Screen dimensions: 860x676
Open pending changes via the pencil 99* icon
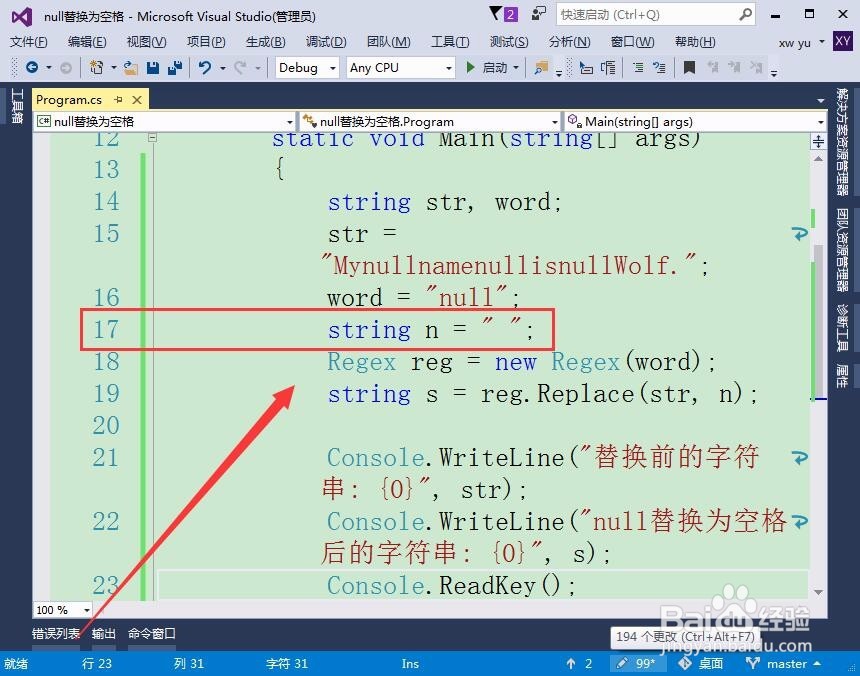pyautogui.click(x=637, y=663)
